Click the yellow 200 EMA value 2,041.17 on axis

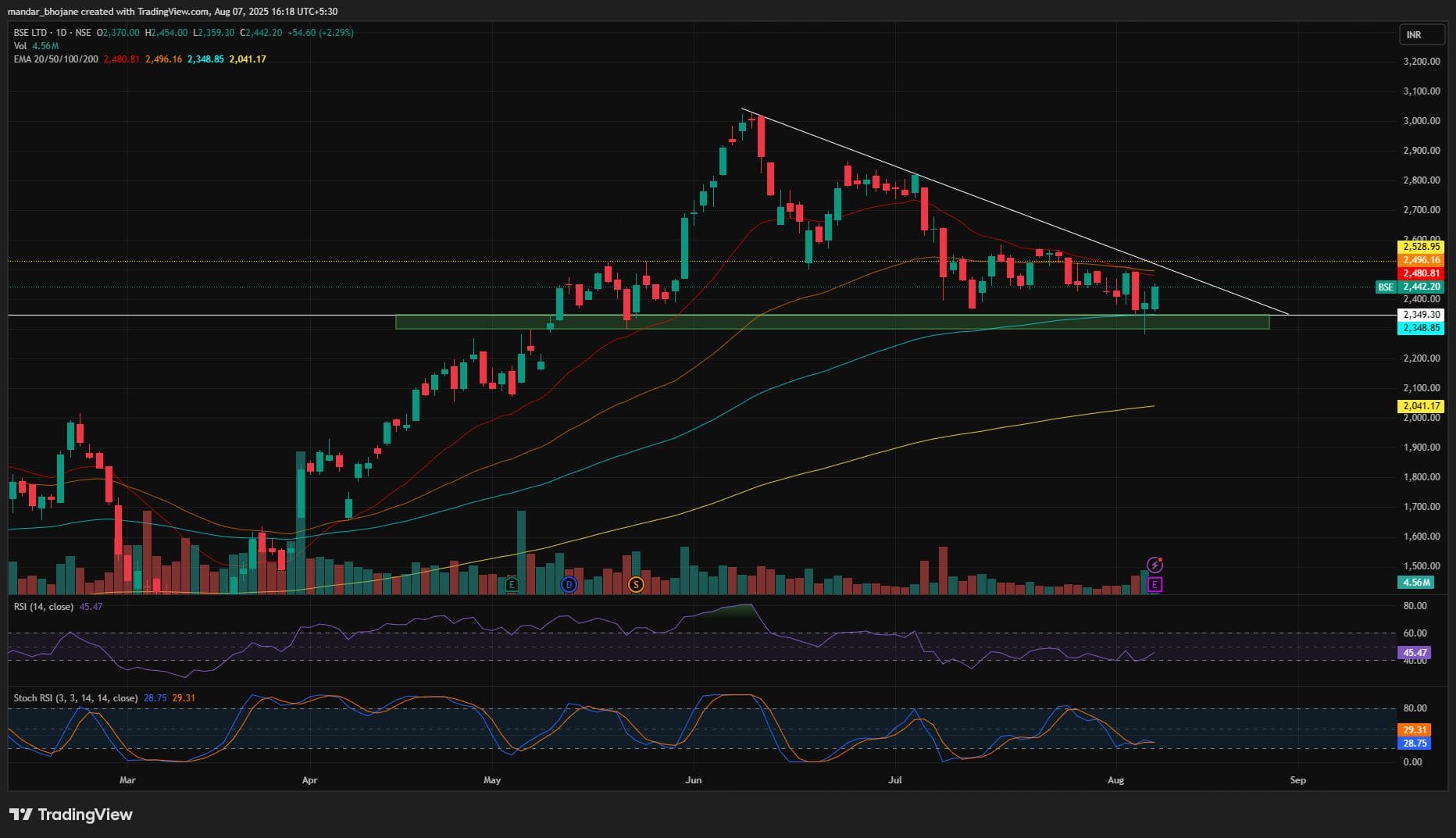coord(1421,406)
